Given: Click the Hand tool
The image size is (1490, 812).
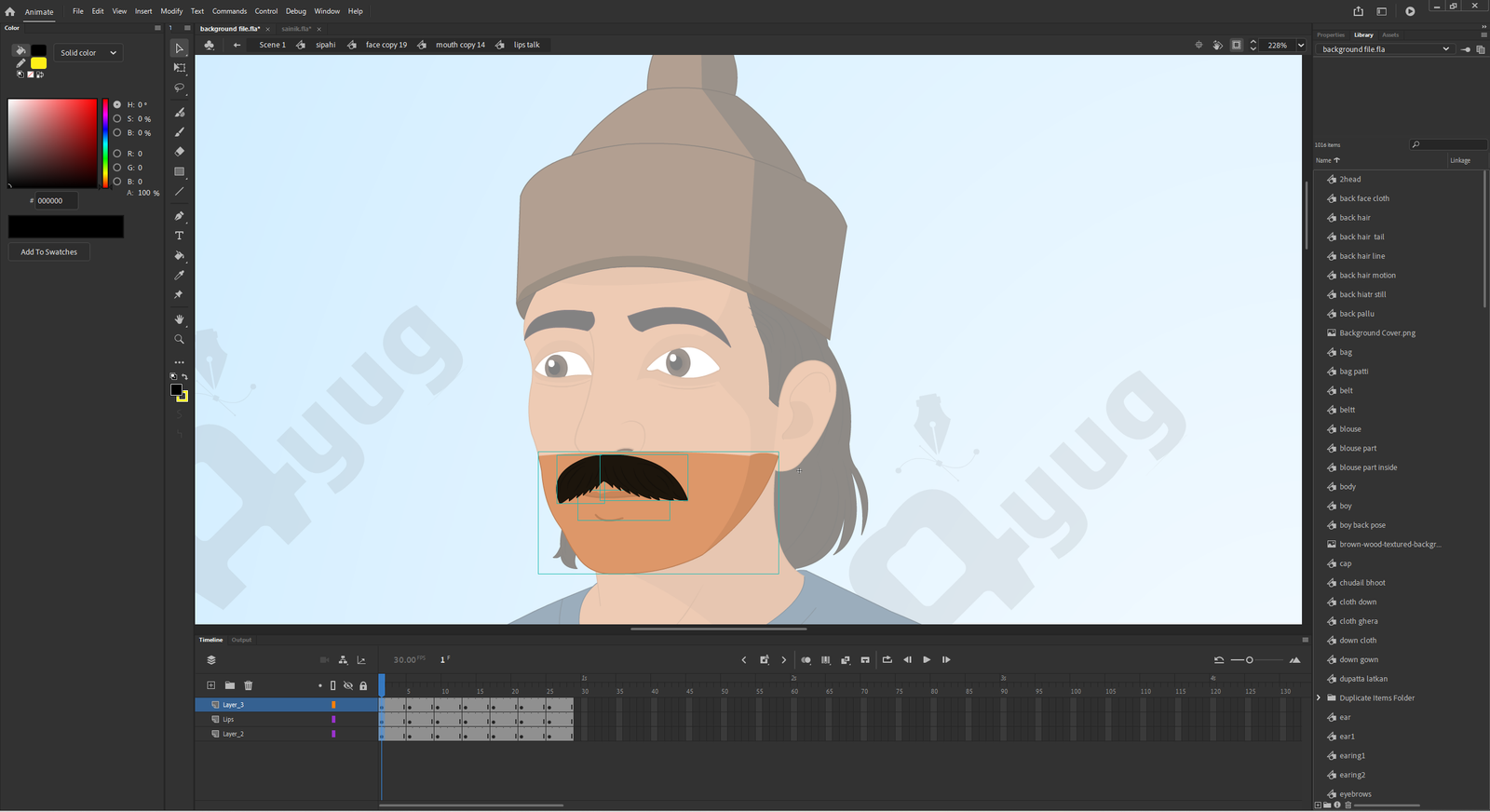Looking at the screenshot, I should coord(180,319).
